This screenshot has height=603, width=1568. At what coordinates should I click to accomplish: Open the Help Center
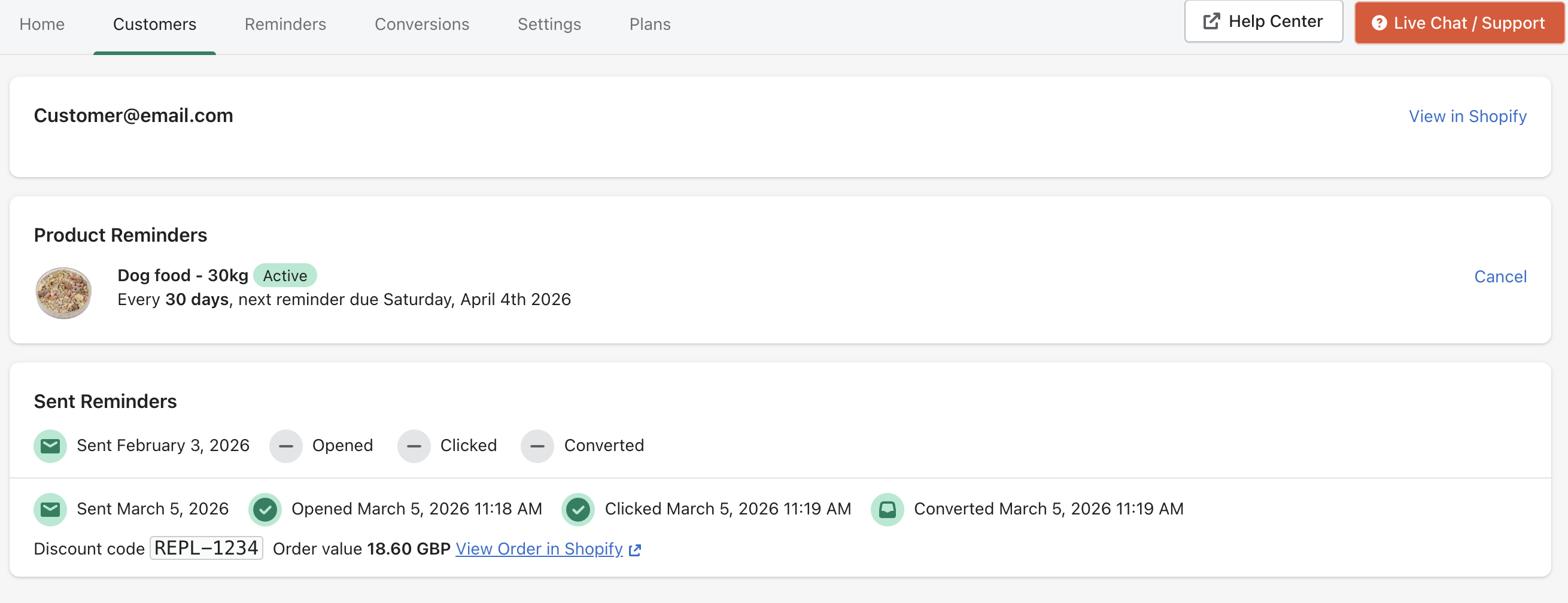1263,22
